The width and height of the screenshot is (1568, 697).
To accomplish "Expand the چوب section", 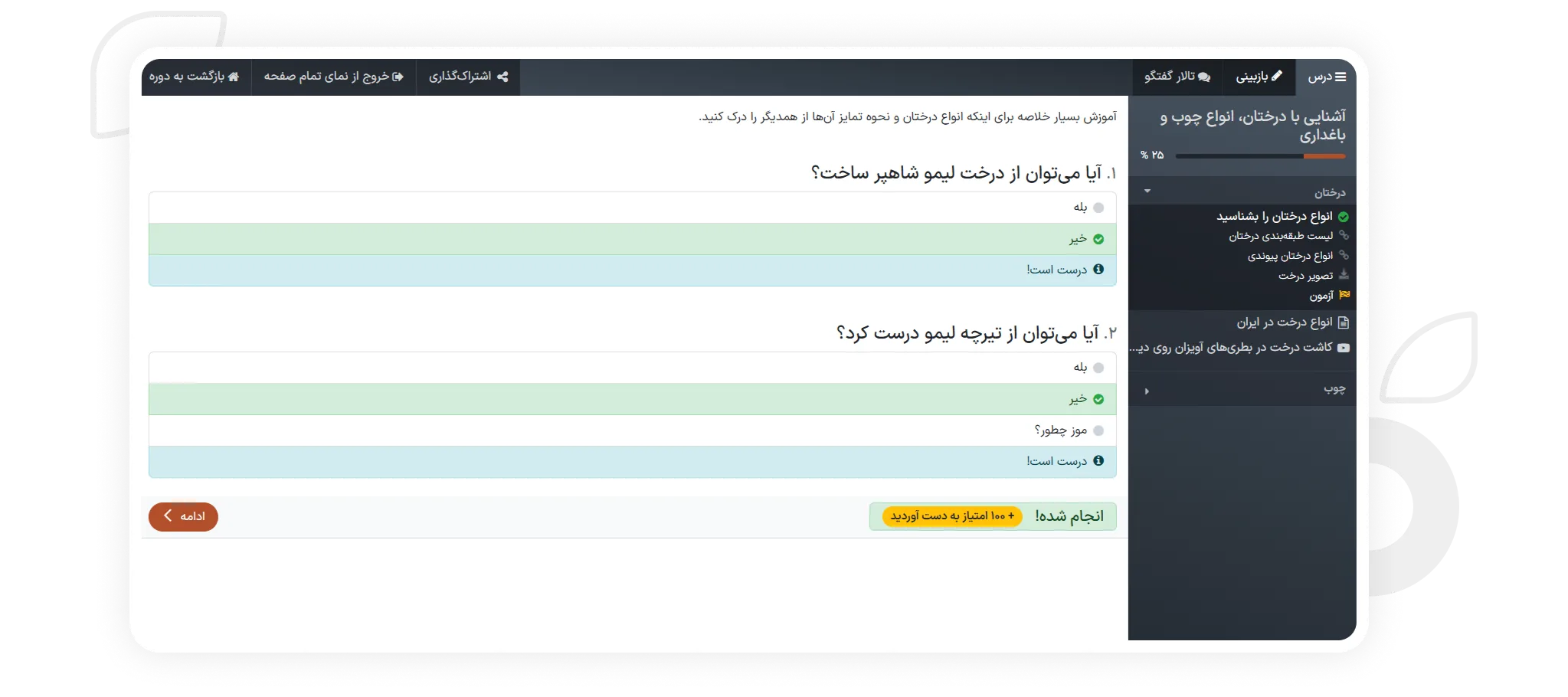I will (x=1147, y=391).
